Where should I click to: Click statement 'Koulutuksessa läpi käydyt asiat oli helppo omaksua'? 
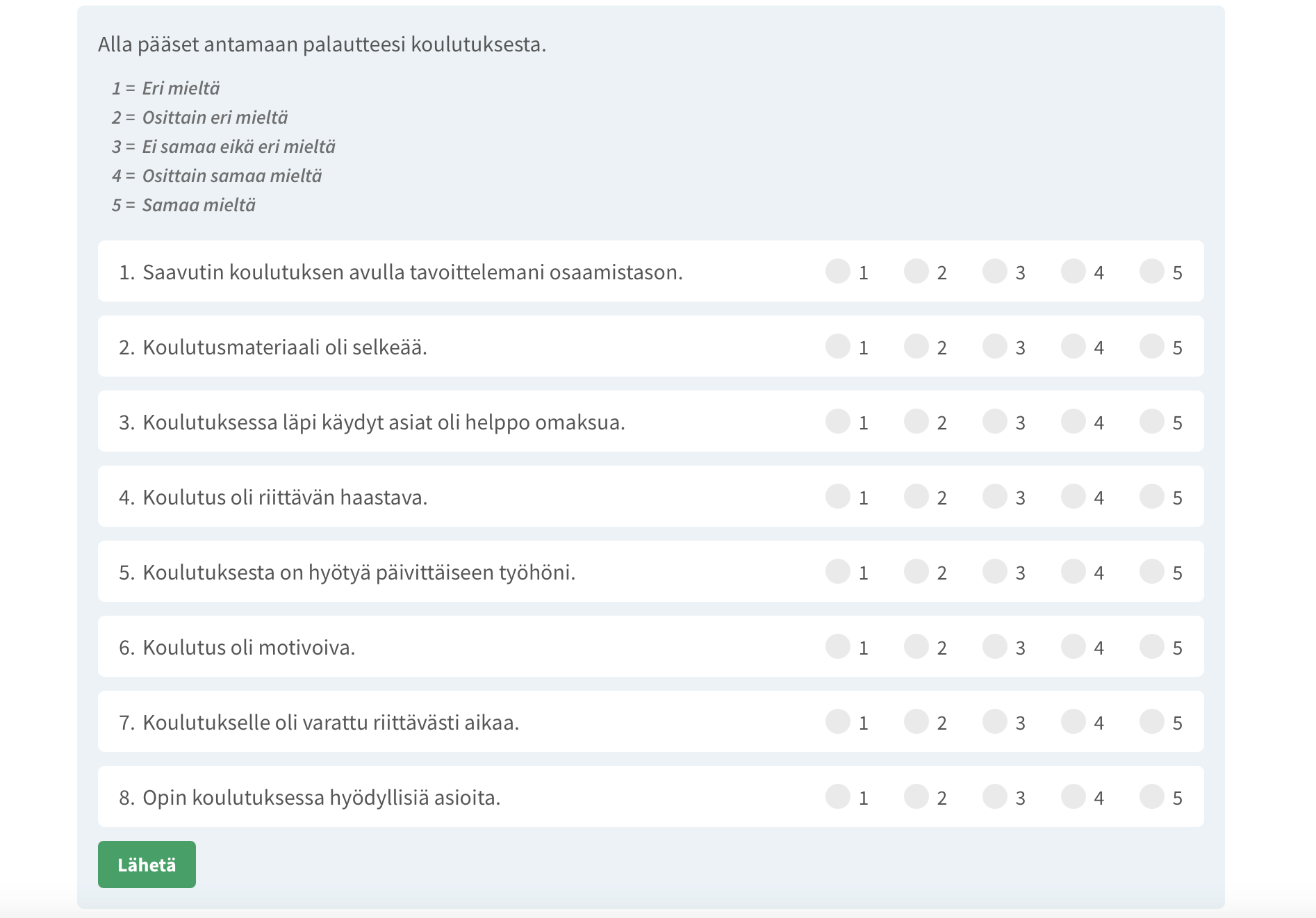coord(384,423)
